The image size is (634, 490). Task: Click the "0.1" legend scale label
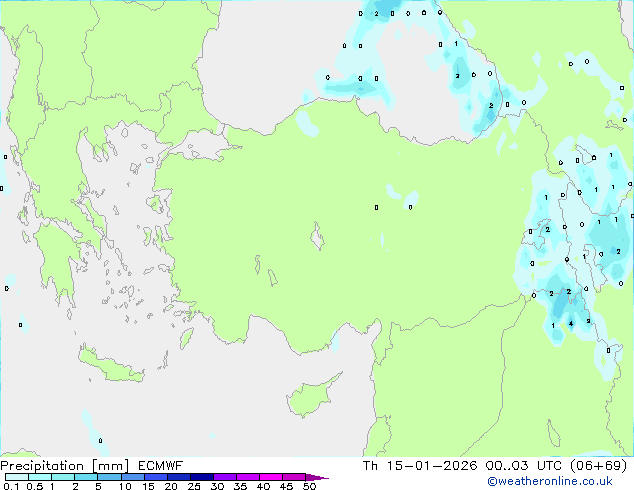(x=11, y=486)
